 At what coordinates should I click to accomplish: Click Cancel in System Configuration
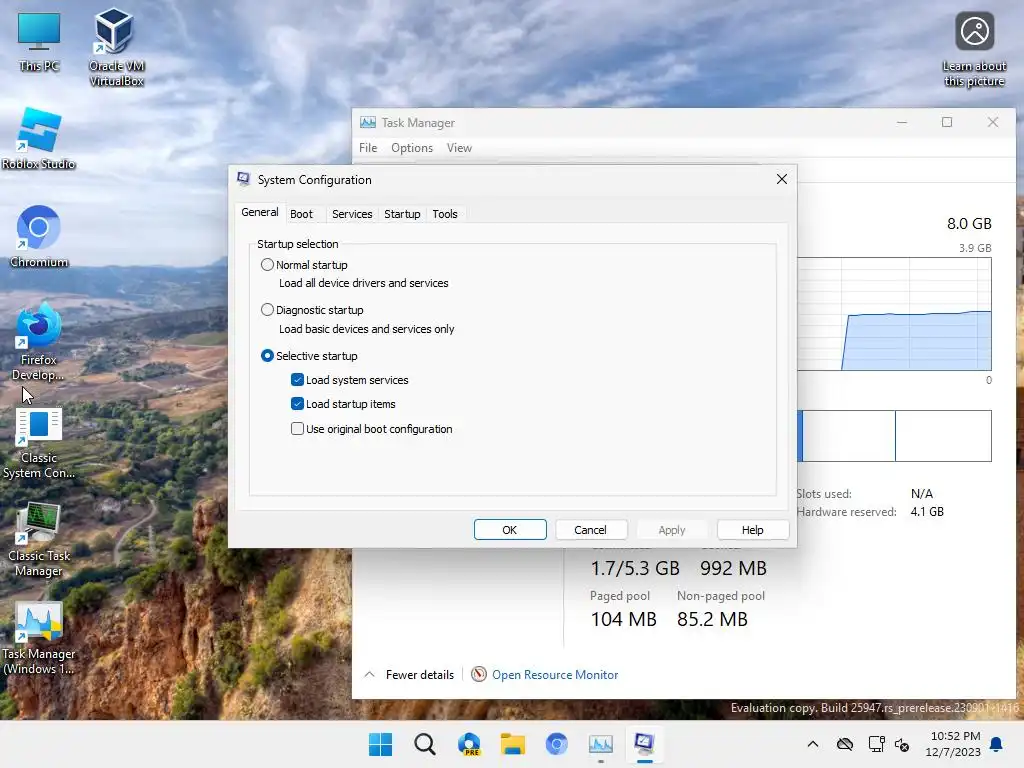590,530
